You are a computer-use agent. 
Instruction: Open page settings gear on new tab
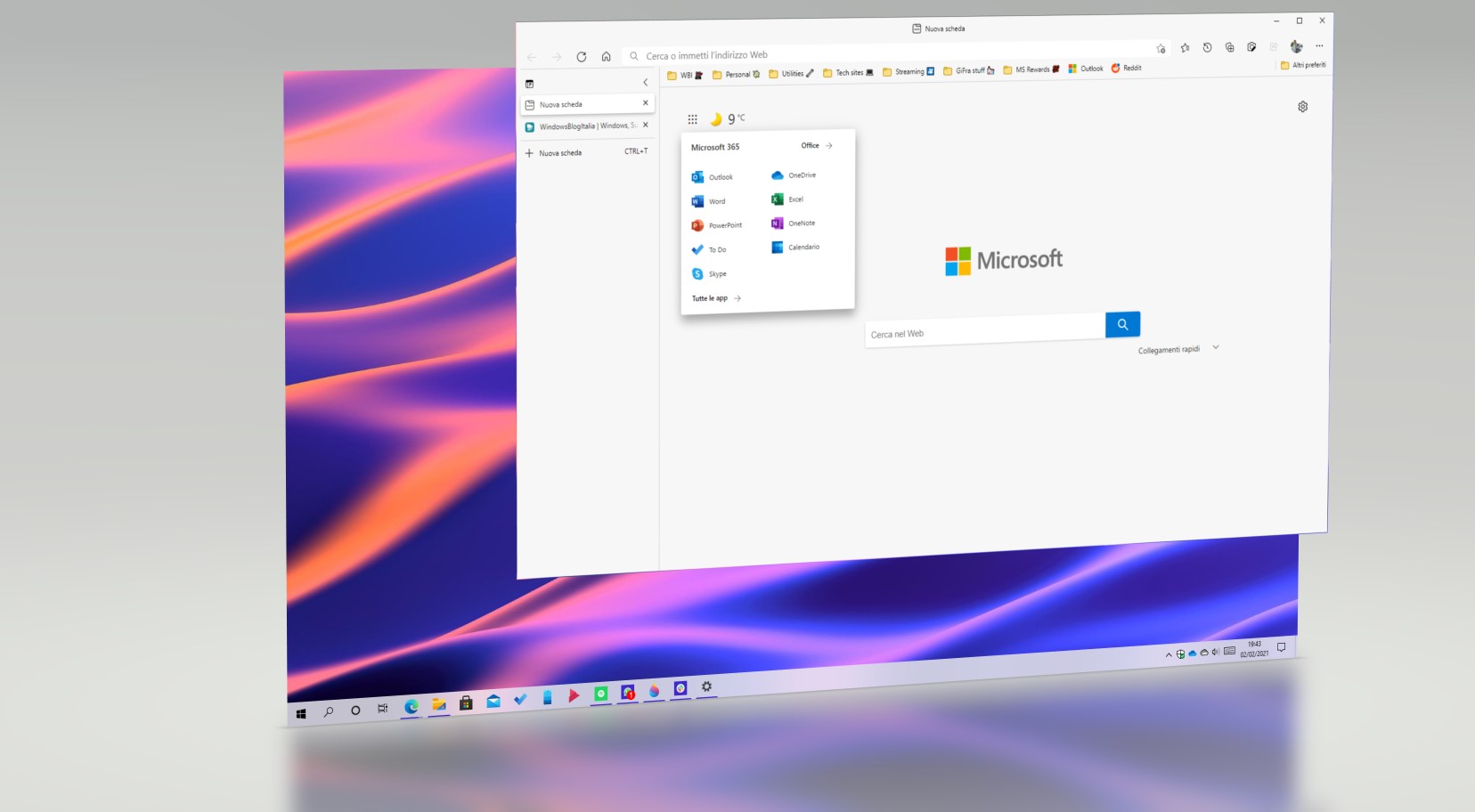[1302, 107]
